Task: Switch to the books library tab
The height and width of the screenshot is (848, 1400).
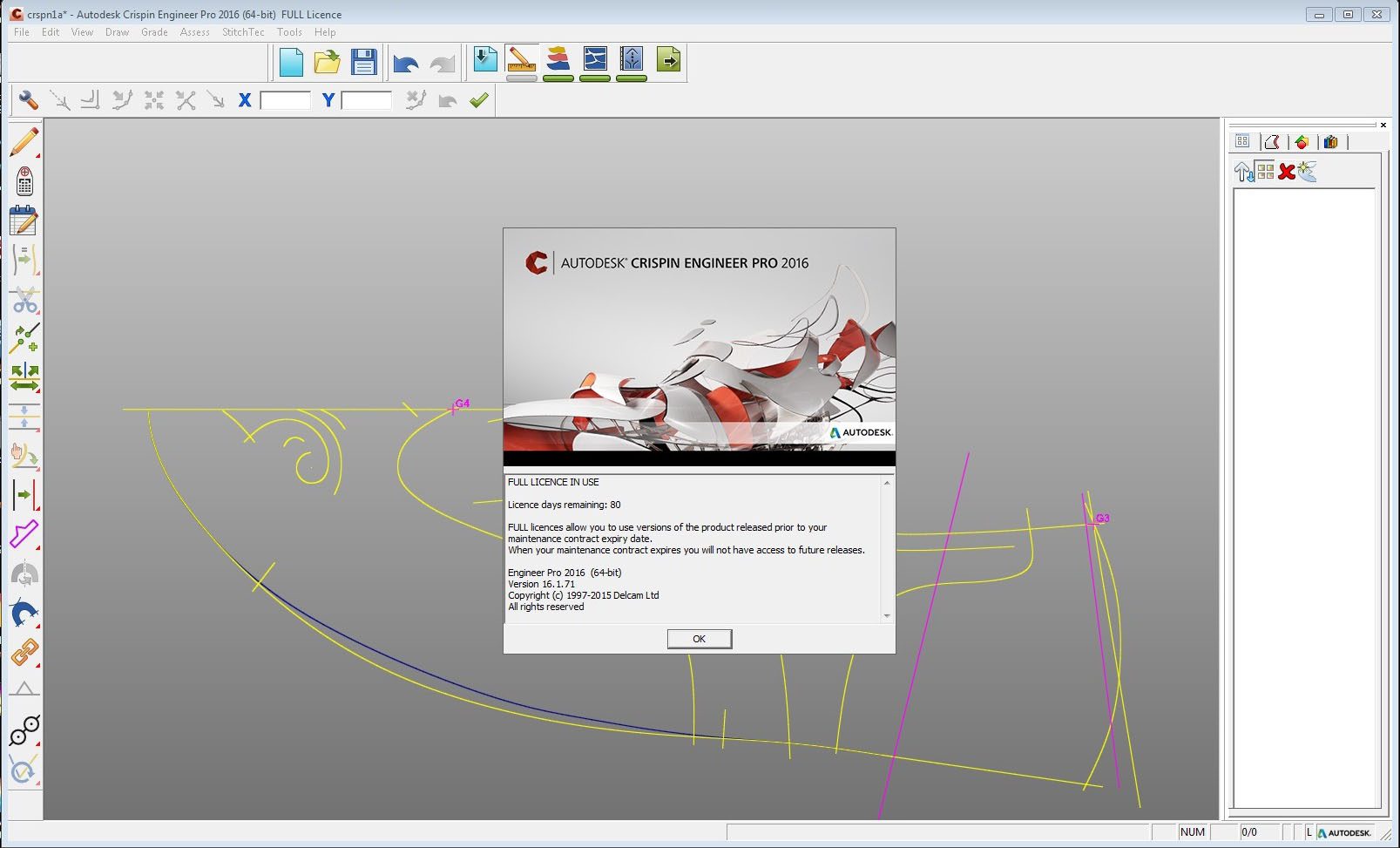Action: click(1330, 141)
